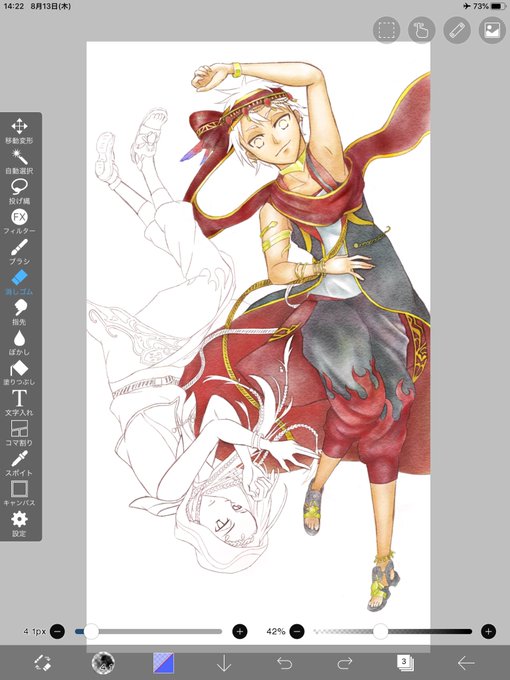Viewport: 510px width, 680px height.
Task: Tap the 42% opacity value
Action: coord(276,631)
